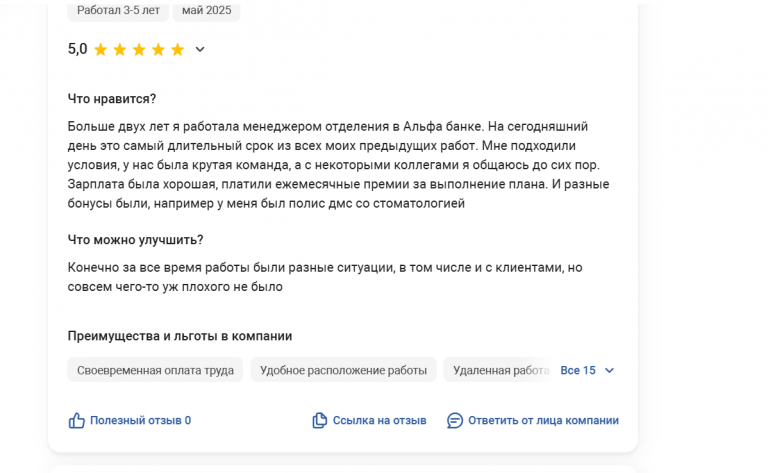Click the май 2025 date badge
This screenshot has width=768, height=473.
click(x=207, y=11)
